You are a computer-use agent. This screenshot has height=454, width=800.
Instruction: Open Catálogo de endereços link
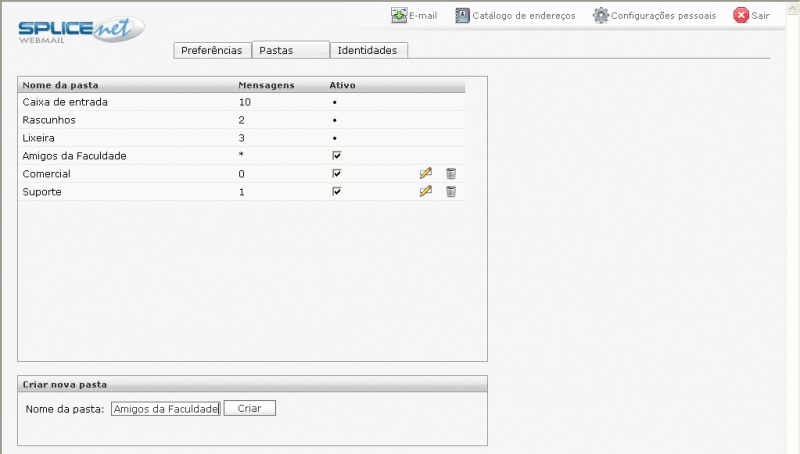click(x=523, y=16)
